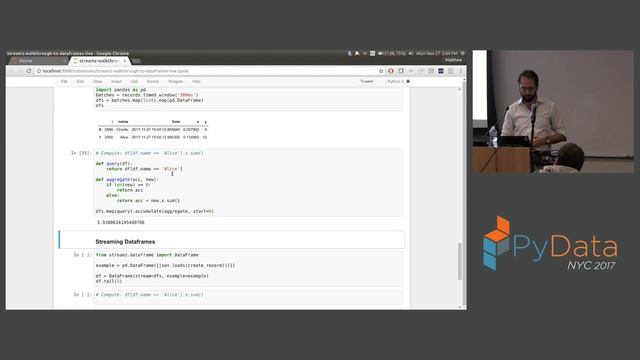Click the localhost address bar

tap(209, 71)
